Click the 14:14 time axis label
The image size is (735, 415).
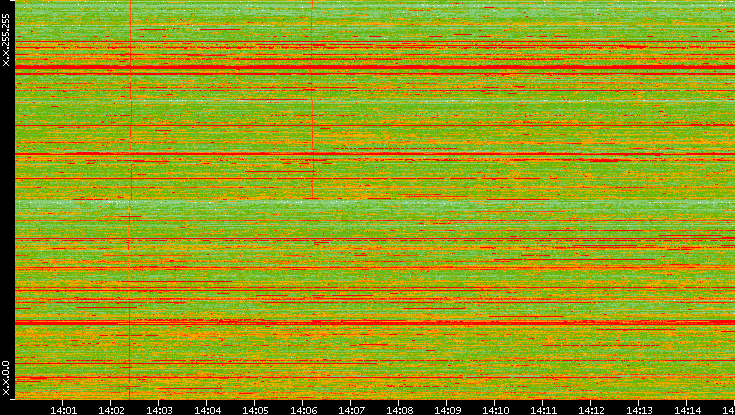coord(687,411)
